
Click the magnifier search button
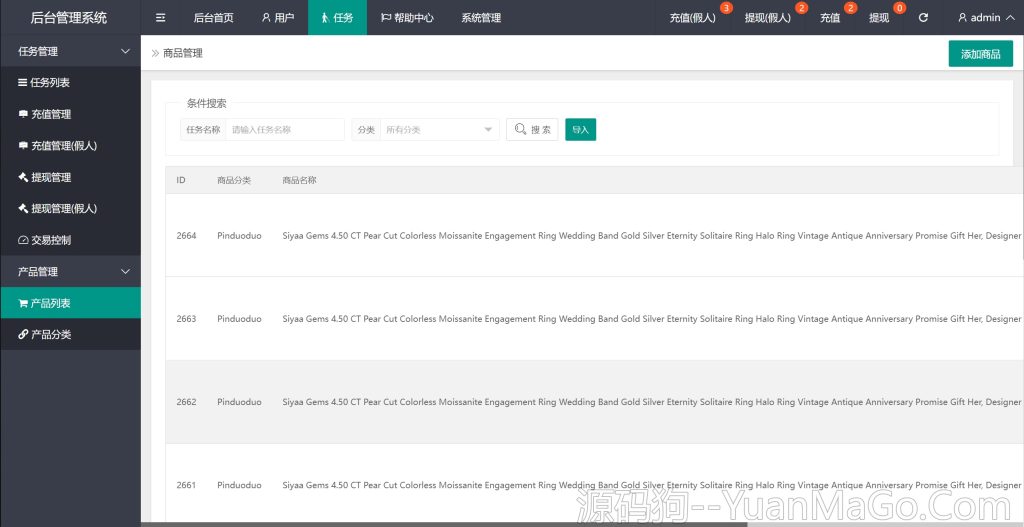[532, 130]
